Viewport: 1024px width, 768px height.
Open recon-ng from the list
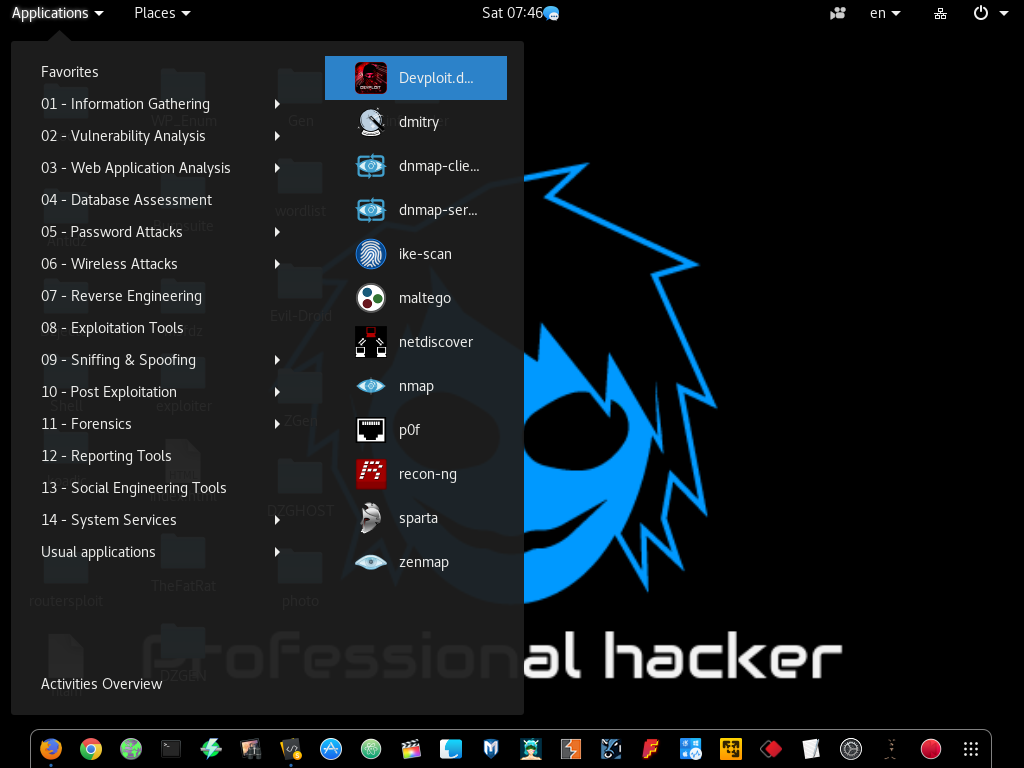click(x=415, y=474)
